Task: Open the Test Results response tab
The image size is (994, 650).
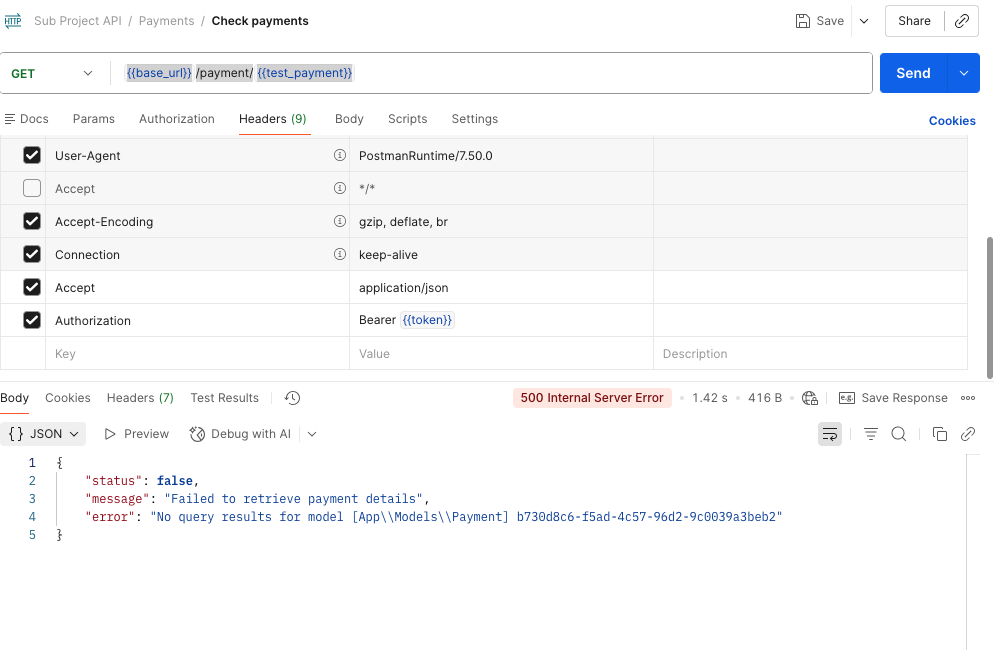Action: click(224, 398)
